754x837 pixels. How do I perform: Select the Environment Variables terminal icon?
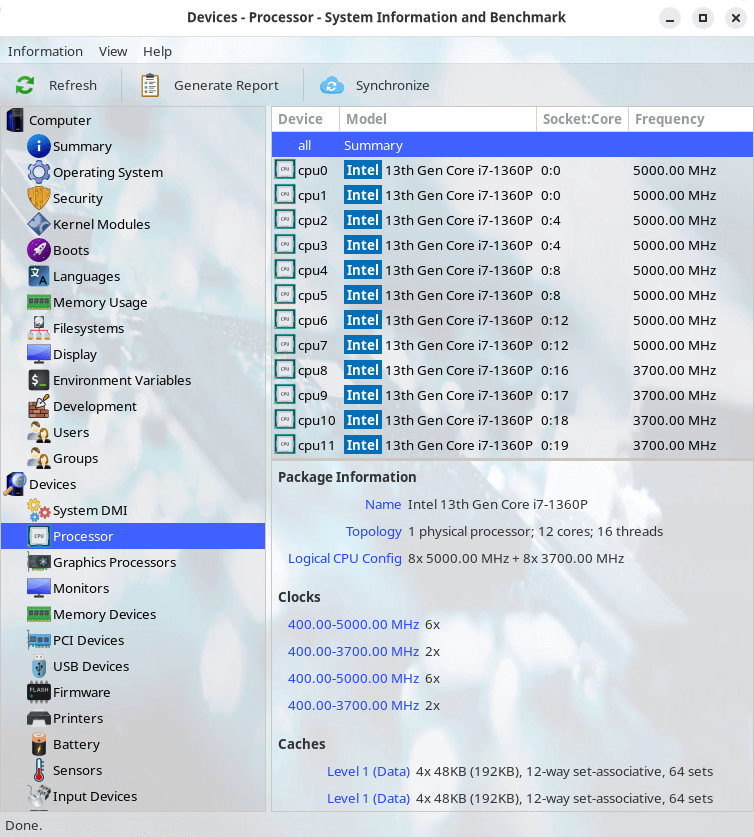coord(39,380)
